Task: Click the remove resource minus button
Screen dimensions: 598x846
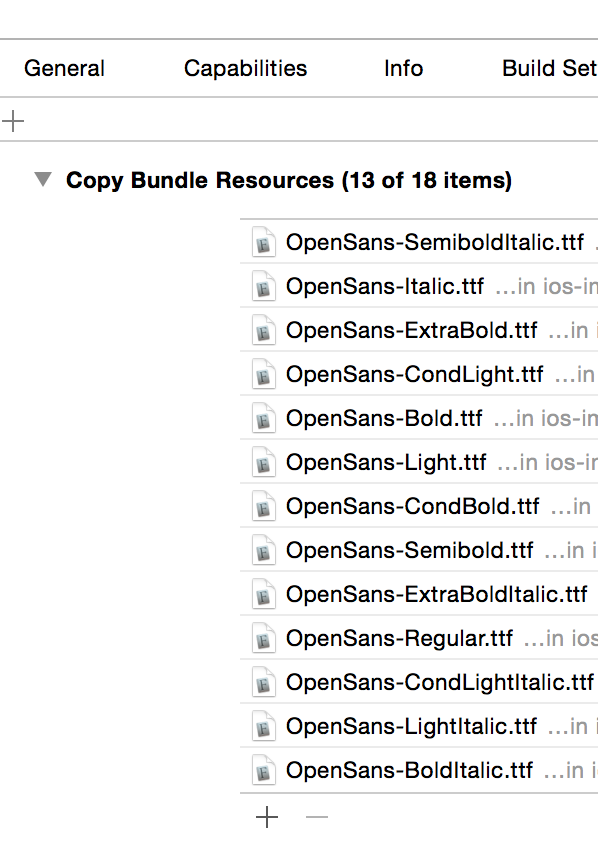Action: (x=316, y=817)
